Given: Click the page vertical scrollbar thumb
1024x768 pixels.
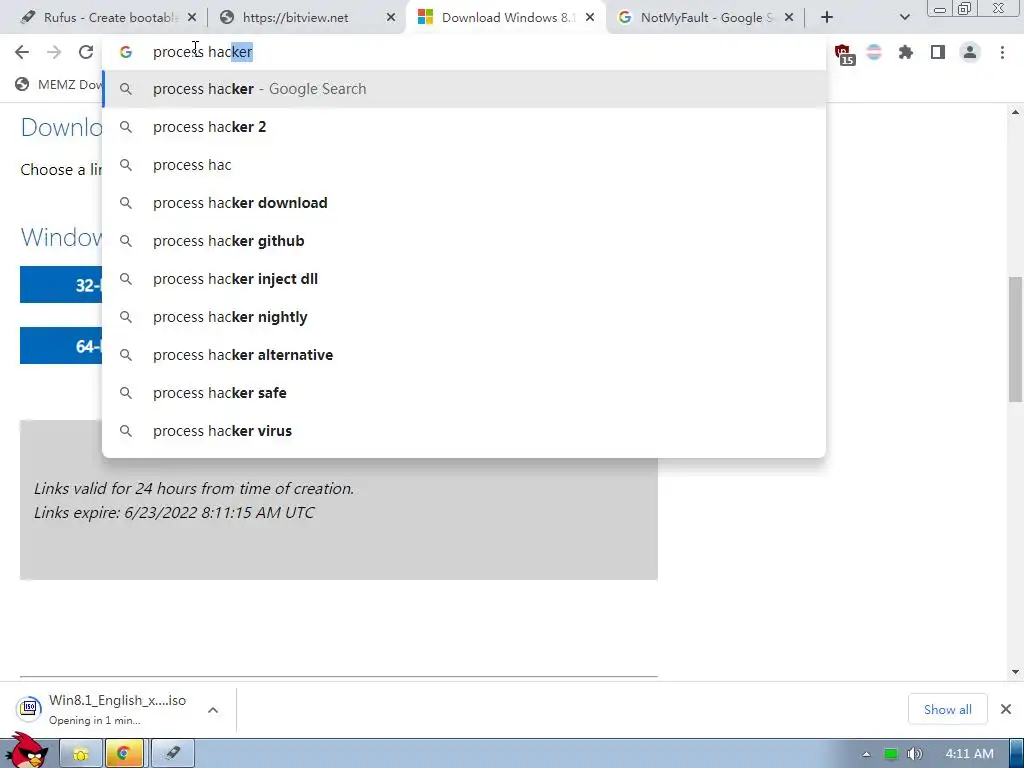Looking at the screenshot, I should [1016, 340].
